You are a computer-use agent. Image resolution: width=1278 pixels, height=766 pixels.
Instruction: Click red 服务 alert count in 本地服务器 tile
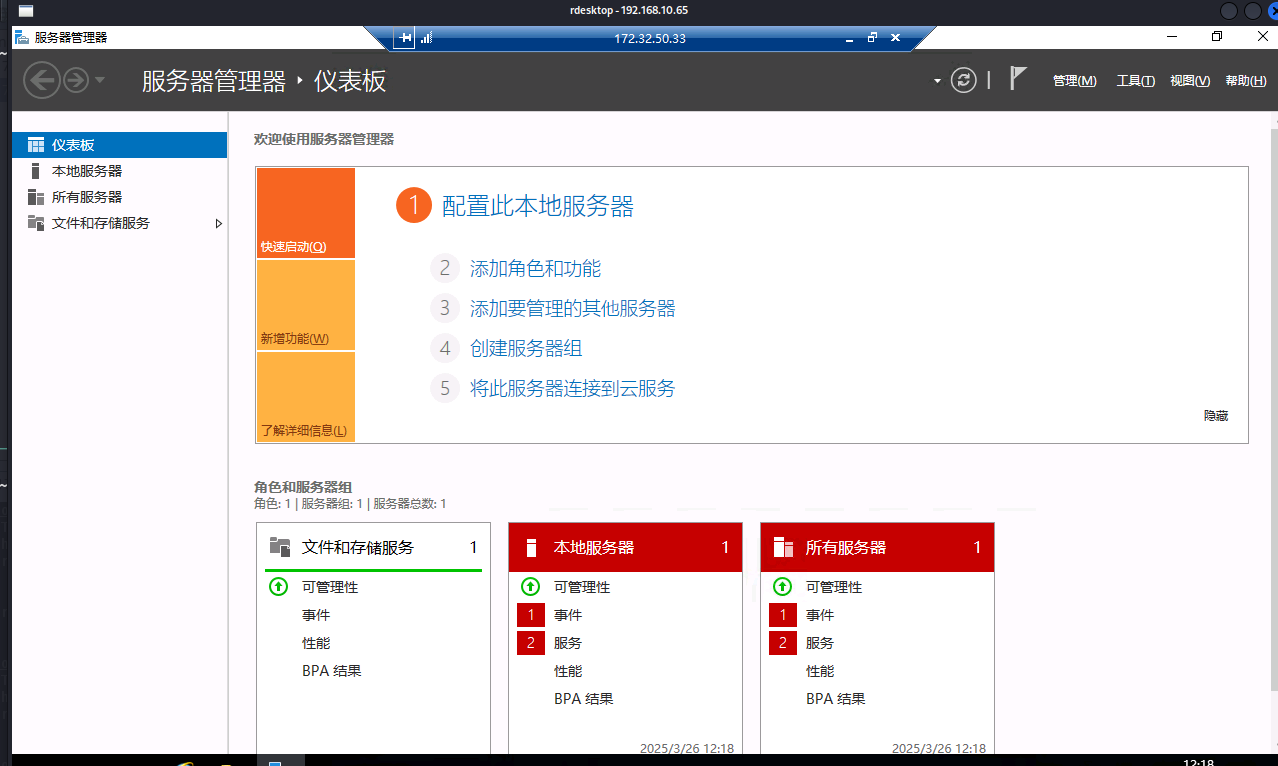tap(531, 643)
